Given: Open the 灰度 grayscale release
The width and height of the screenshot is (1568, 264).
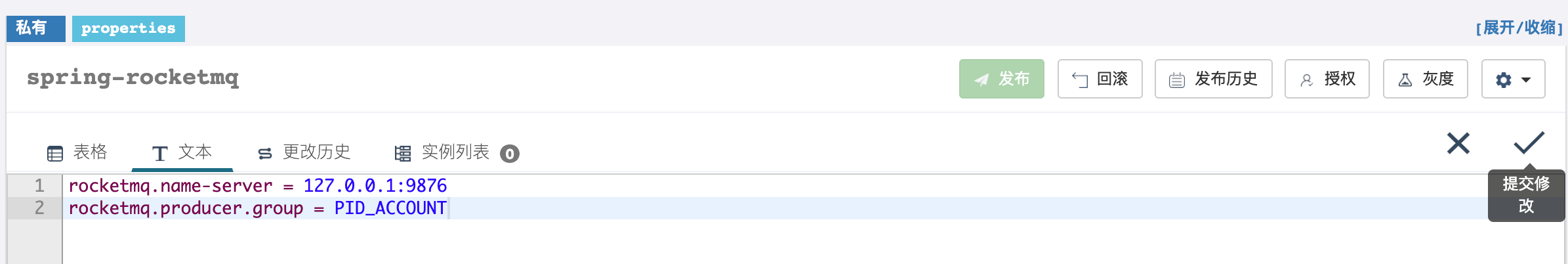Looking at the screenshot, I should (x=1425, y=79).
